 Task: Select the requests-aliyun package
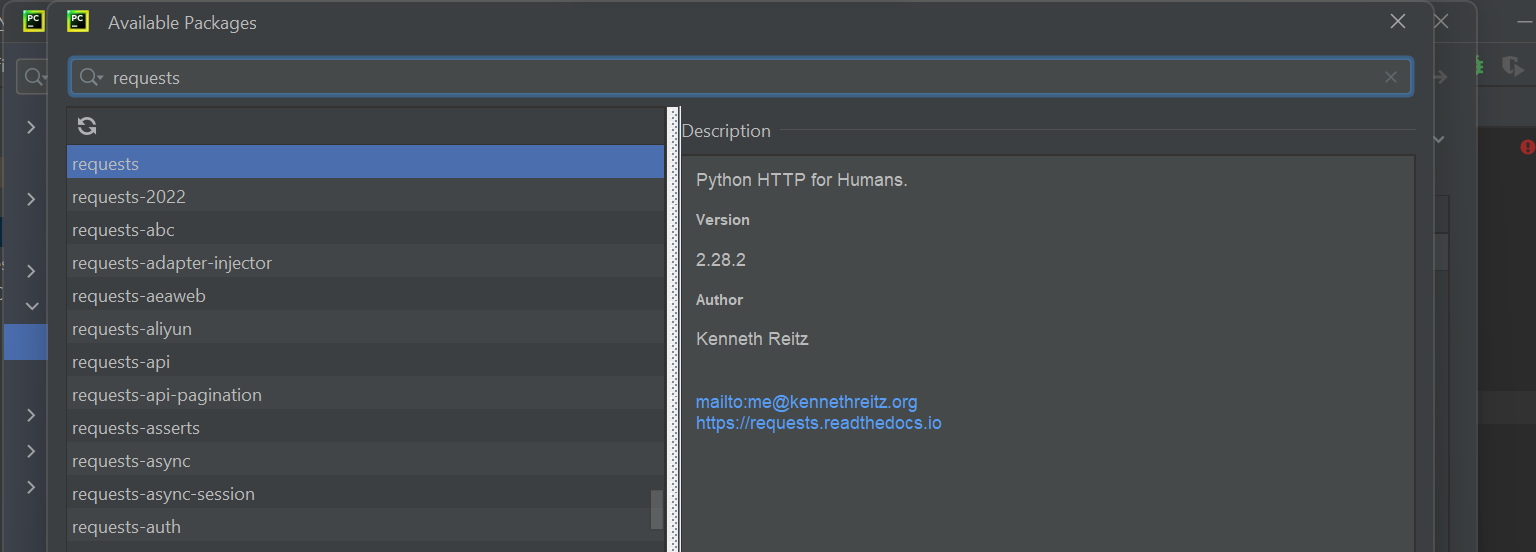pos(365,328)
